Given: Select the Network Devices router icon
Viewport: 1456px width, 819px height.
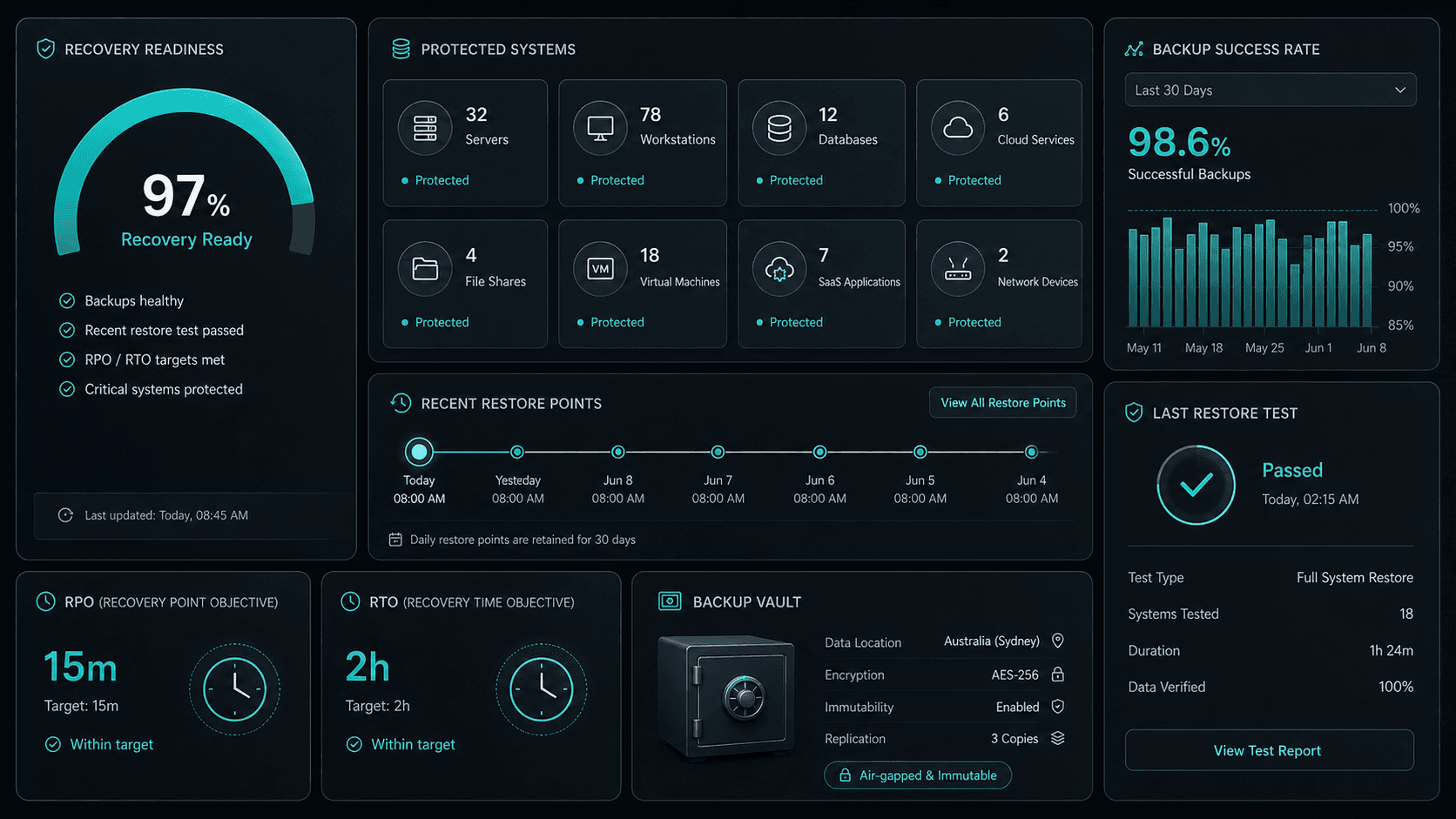Looking at the screenshot, I should (958, 269).
